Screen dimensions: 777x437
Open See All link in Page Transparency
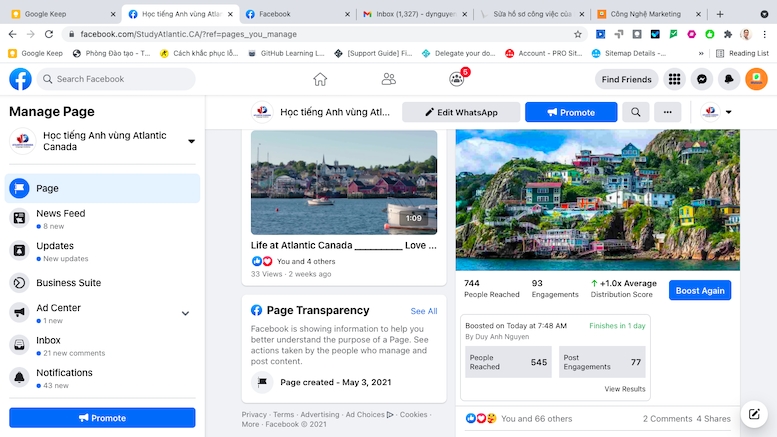click(424, 311)
